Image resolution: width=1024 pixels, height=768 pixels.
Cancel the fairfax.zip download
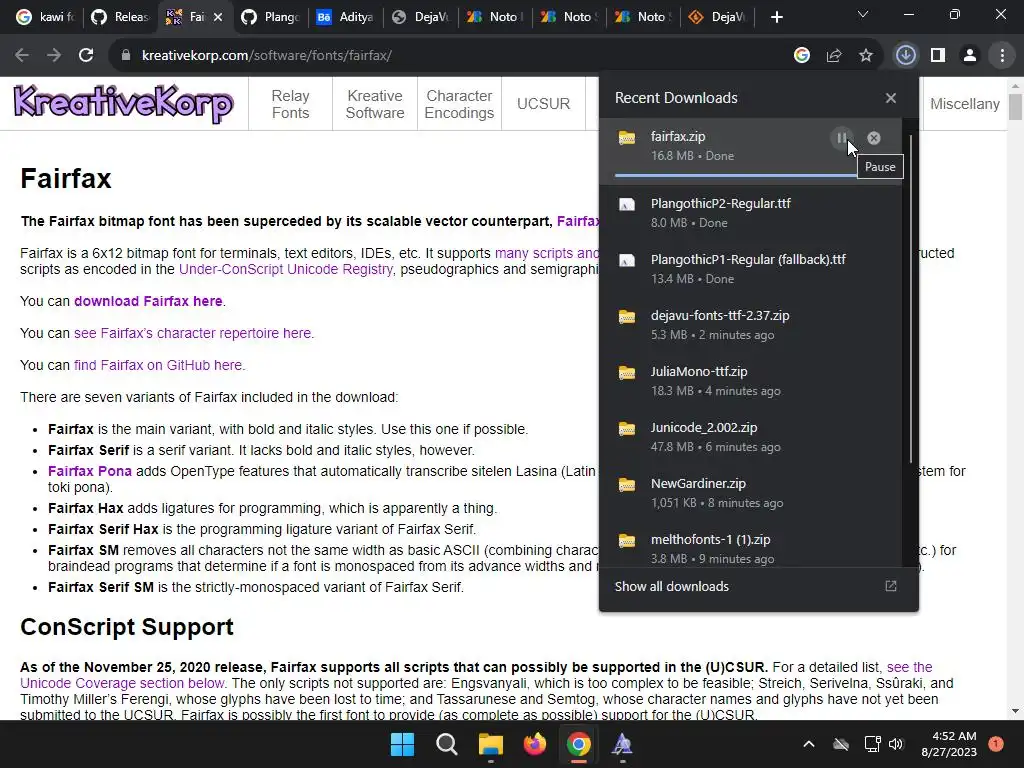[x=873, y=138]
